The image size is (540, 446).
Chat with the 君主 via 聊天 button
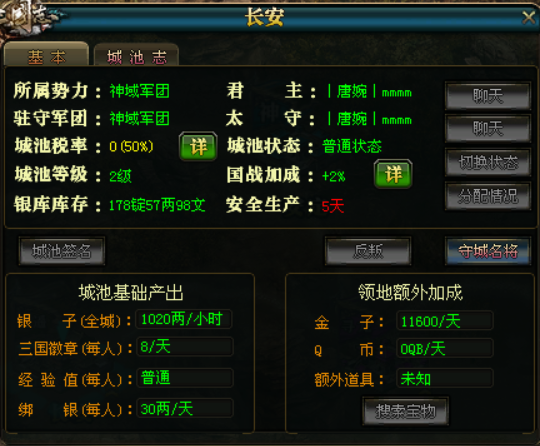coord(488,96)
